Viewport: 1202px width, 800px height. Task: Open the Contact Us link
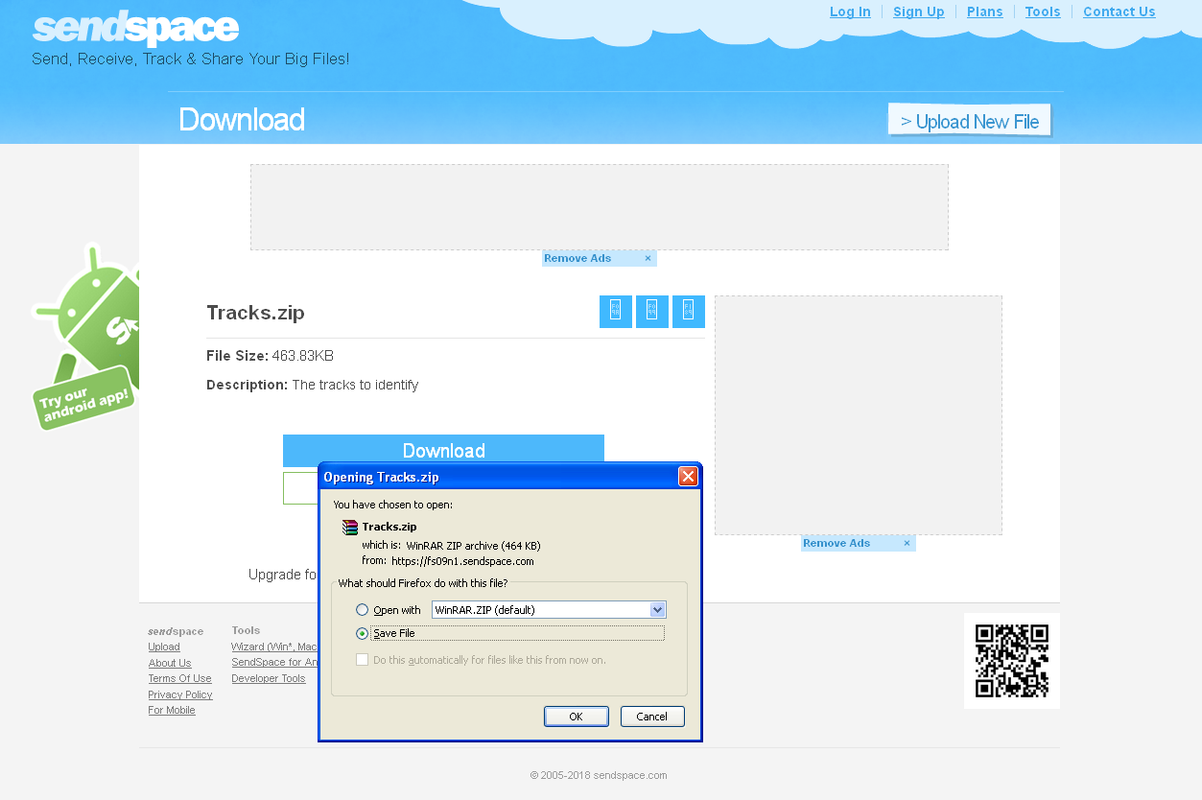(x=1119, y=12)
